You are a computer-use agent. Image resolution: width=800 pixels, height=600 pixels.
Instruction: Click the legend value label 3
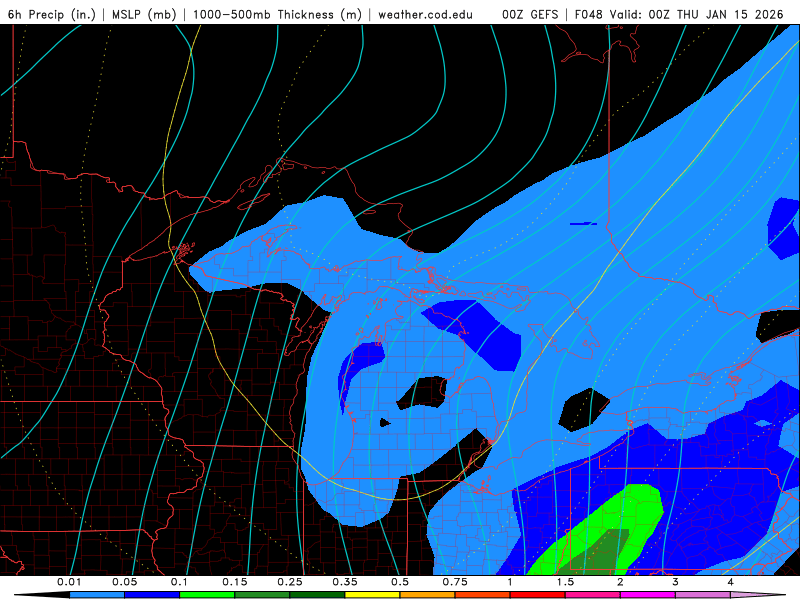click(x=676, y=582)
